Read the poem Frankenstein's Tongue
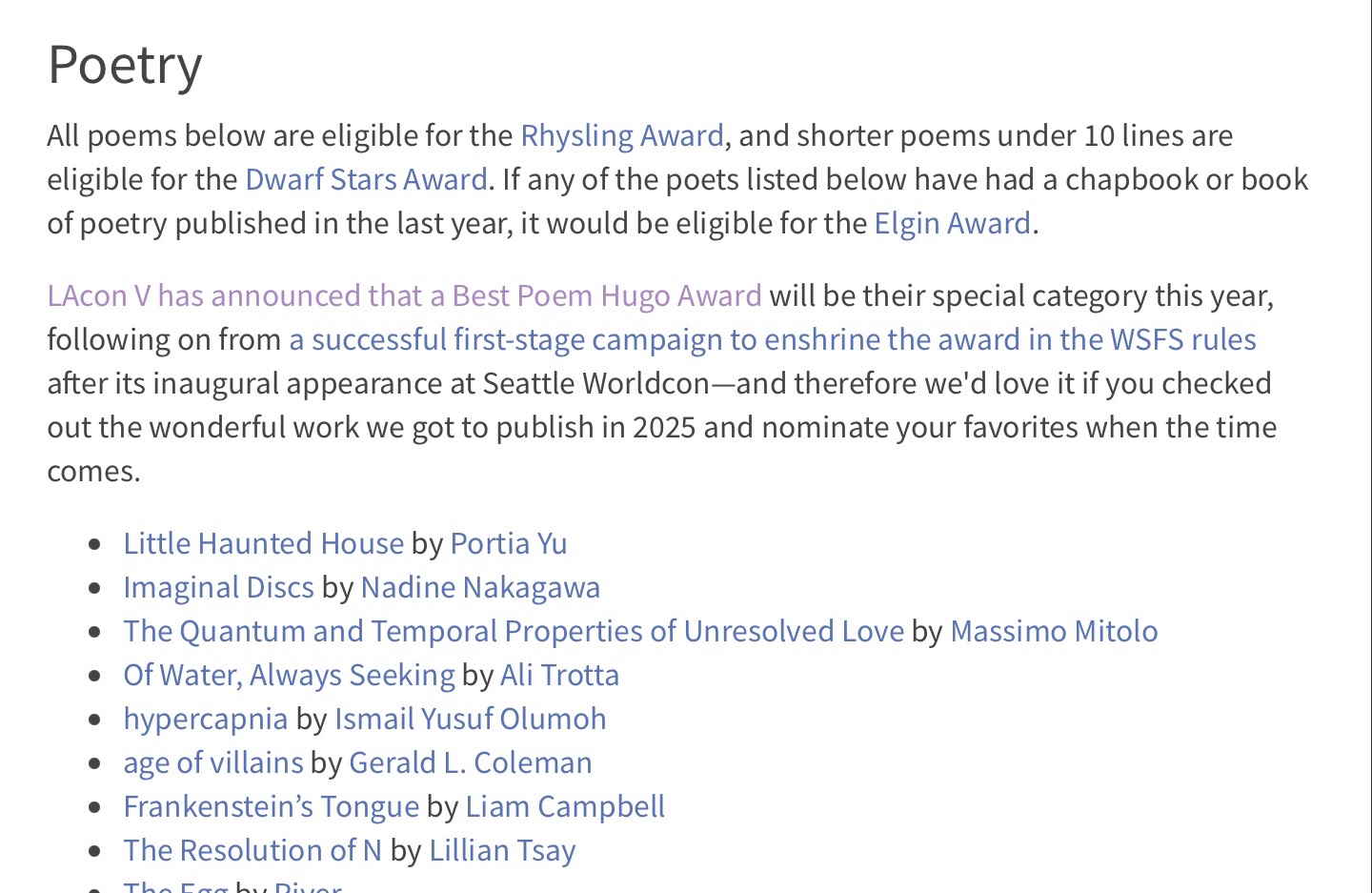 pyautogui.click(x=271, y=807)
